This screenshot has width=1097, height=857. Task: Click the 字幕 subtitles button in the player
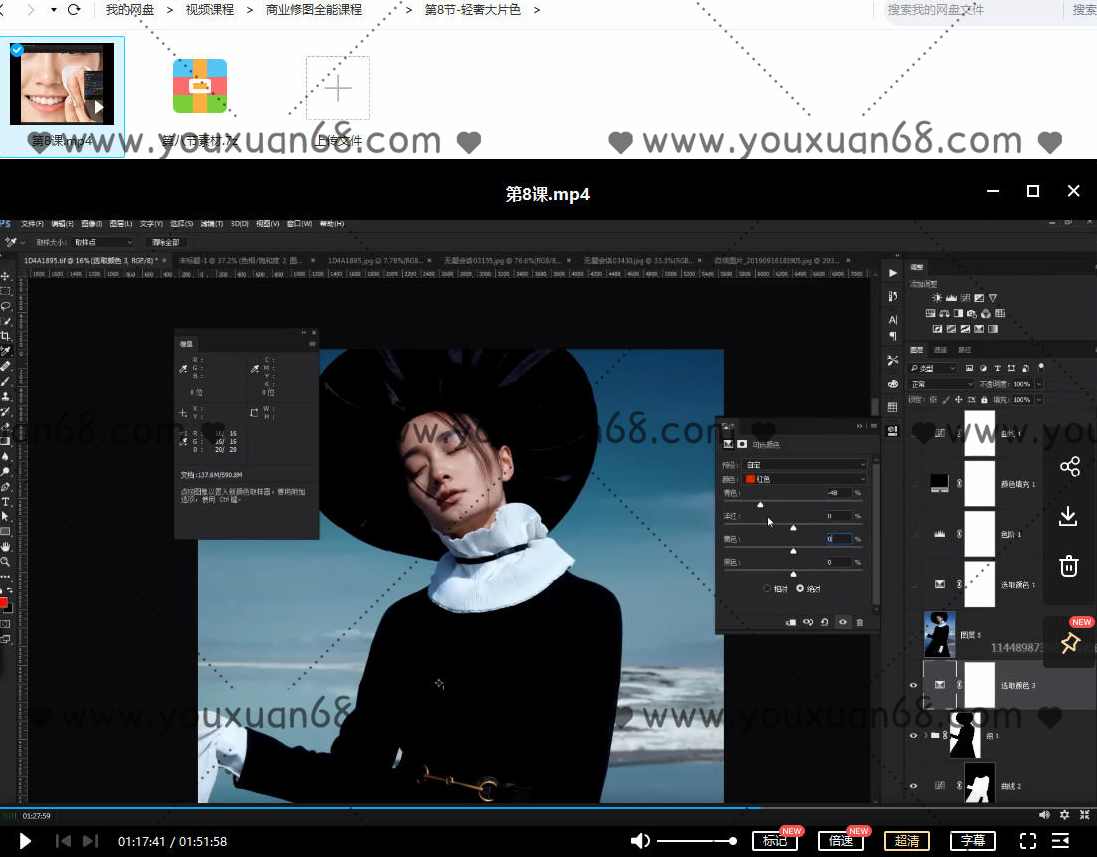pyautogui.click(x=972, y=841)
